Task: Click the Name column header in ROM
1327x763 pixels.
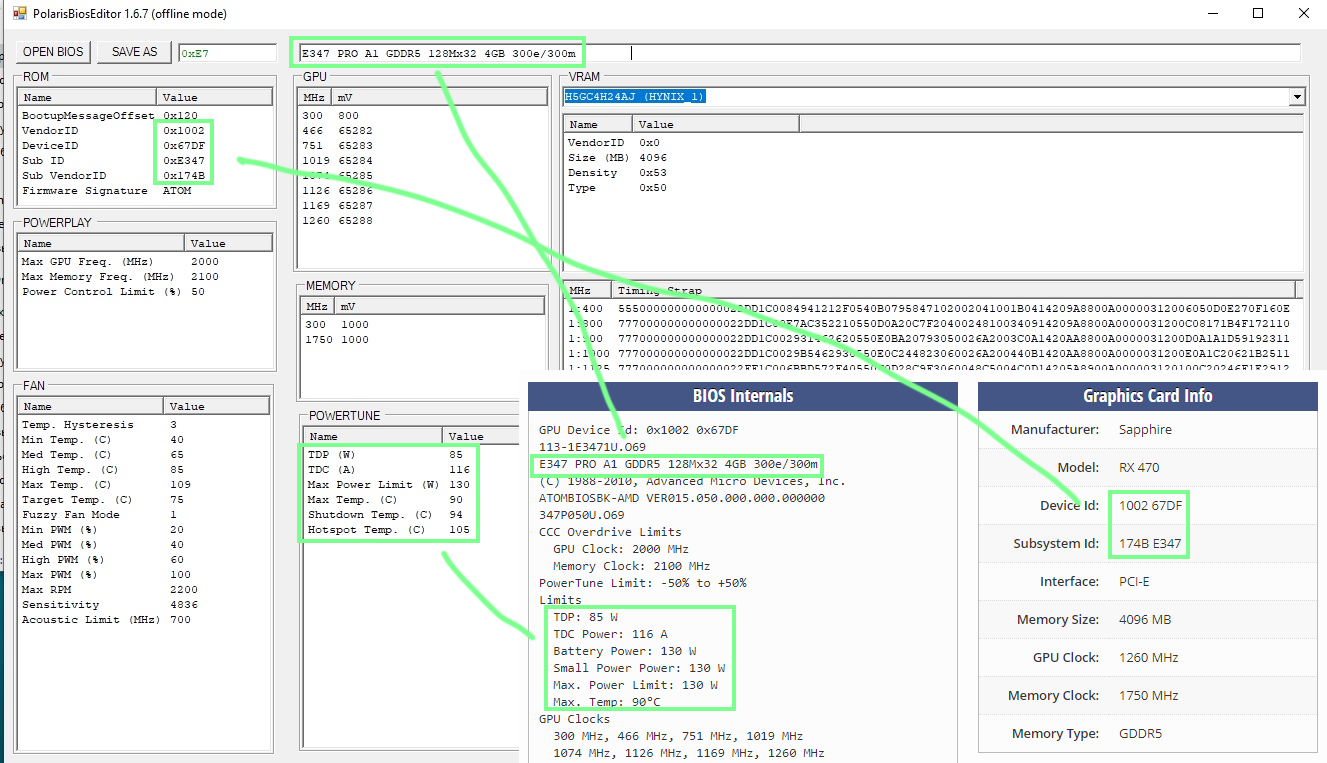Action: click(x=88, y=97)
